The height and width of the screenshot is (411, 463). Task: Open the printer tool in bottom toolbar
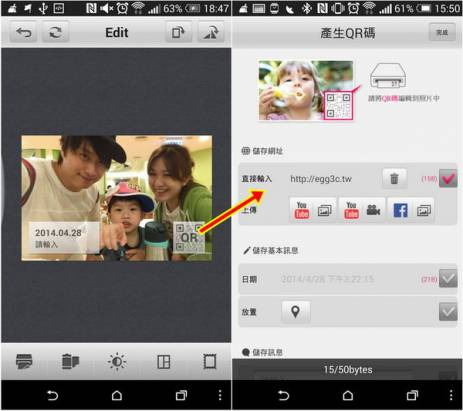24,361
